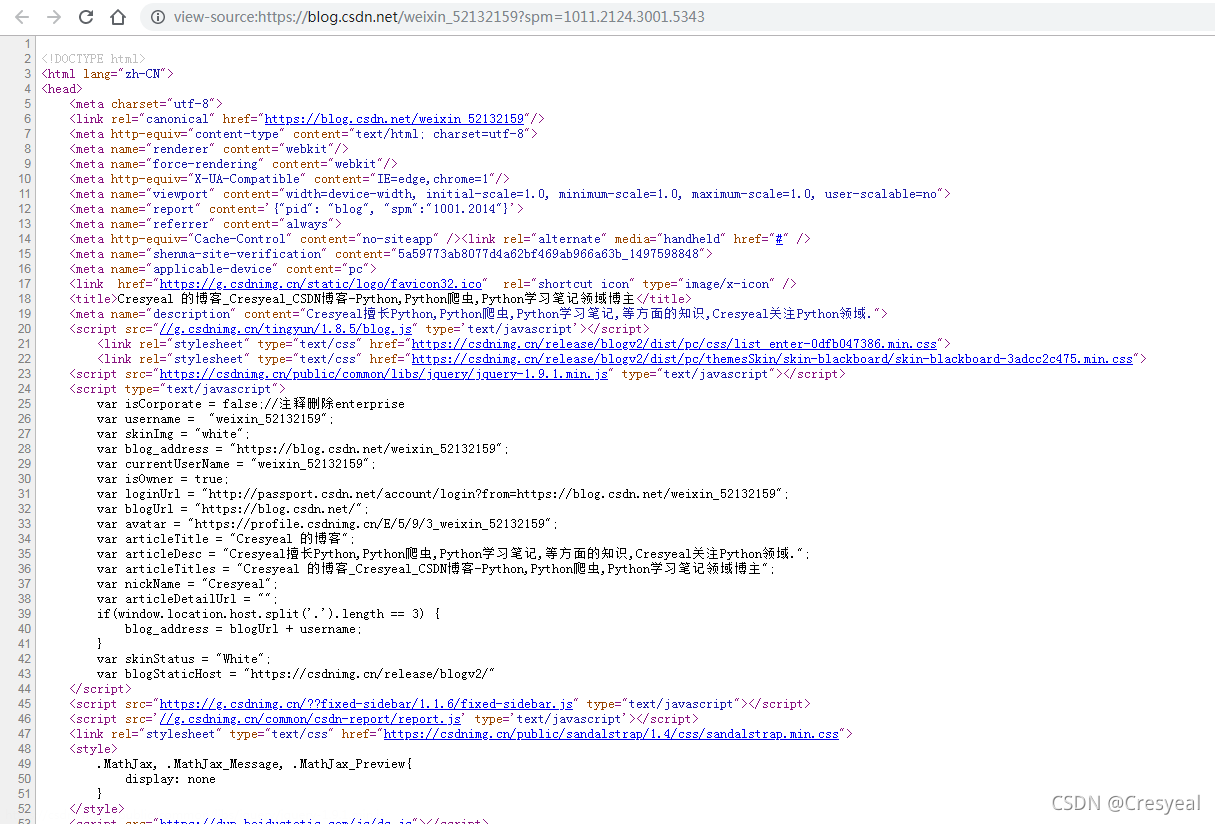Click the meta name report line

(296, 209)
